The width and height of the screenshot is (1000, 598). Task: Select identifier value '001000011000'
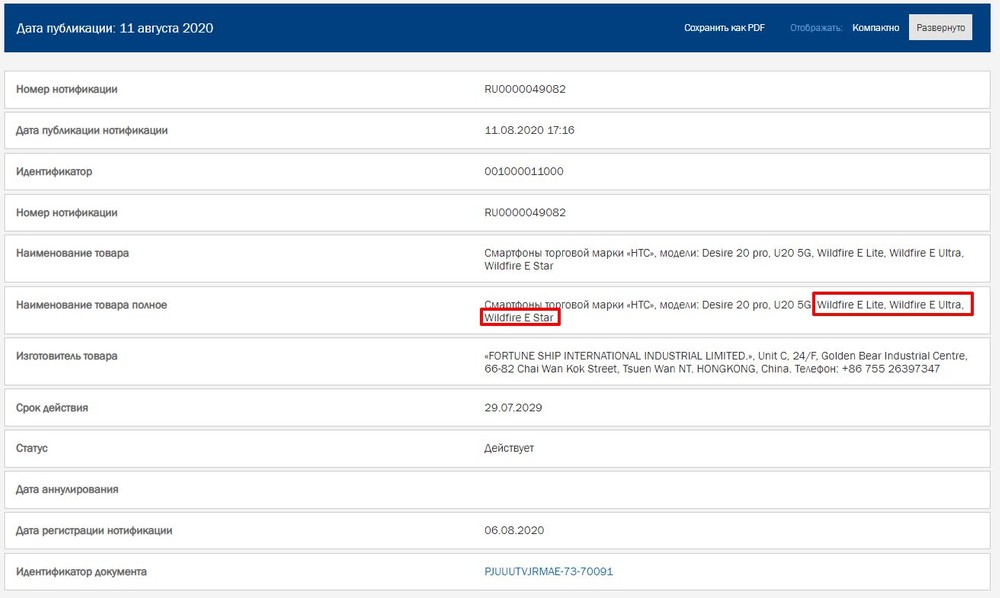(524, 171)
